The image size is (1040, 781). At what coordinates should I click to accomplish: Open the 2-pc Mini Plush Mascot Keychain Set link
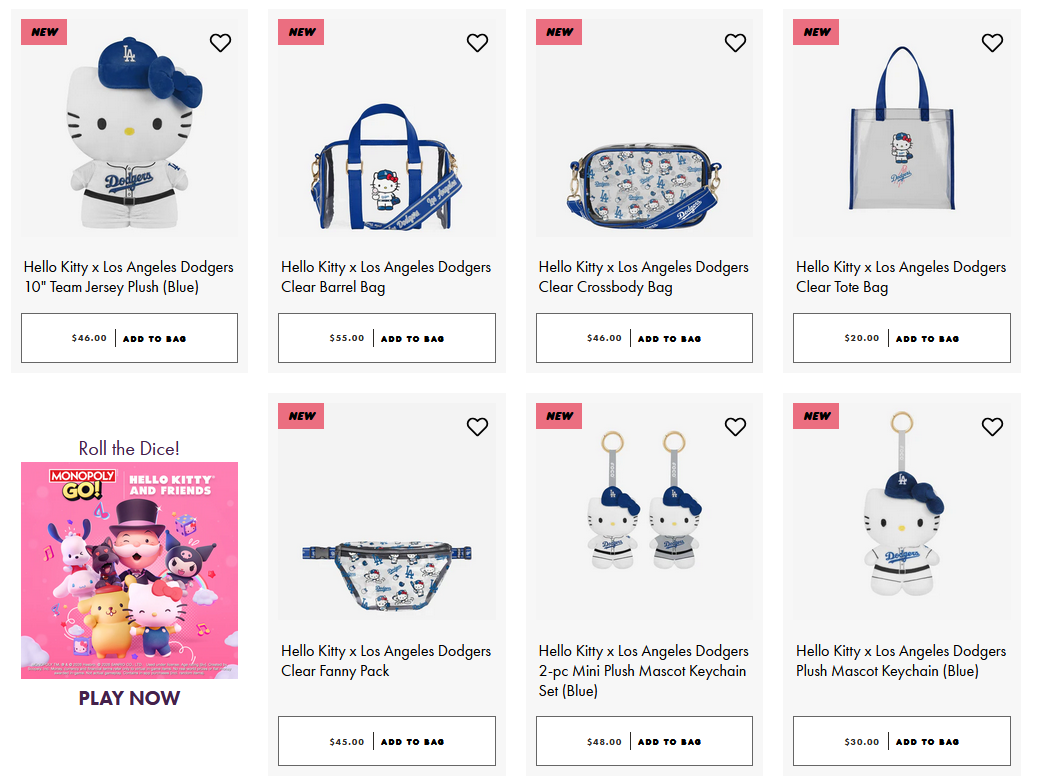click(643, 671)
